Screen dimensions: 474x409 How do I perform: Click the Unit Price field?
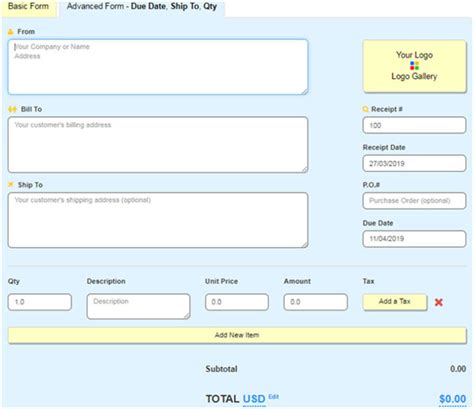click(237, 302)
